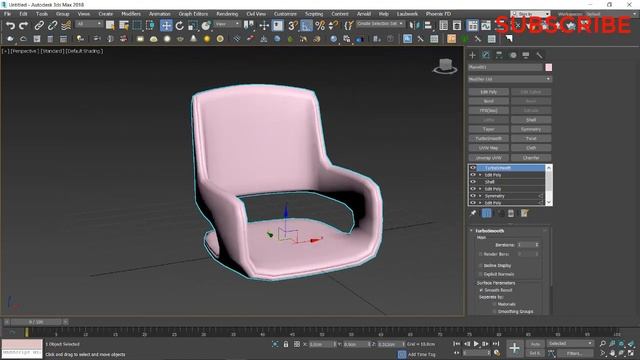This screenshot has height=360, width=640.
Task: Open the Display command panel tab
Action: point(526,55)
